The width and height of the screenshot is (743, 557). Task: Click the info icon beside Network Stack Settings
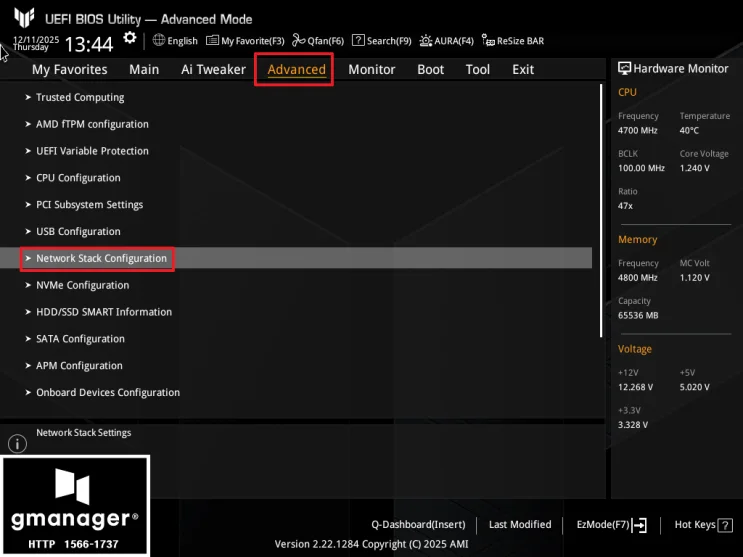click(18, 444)
